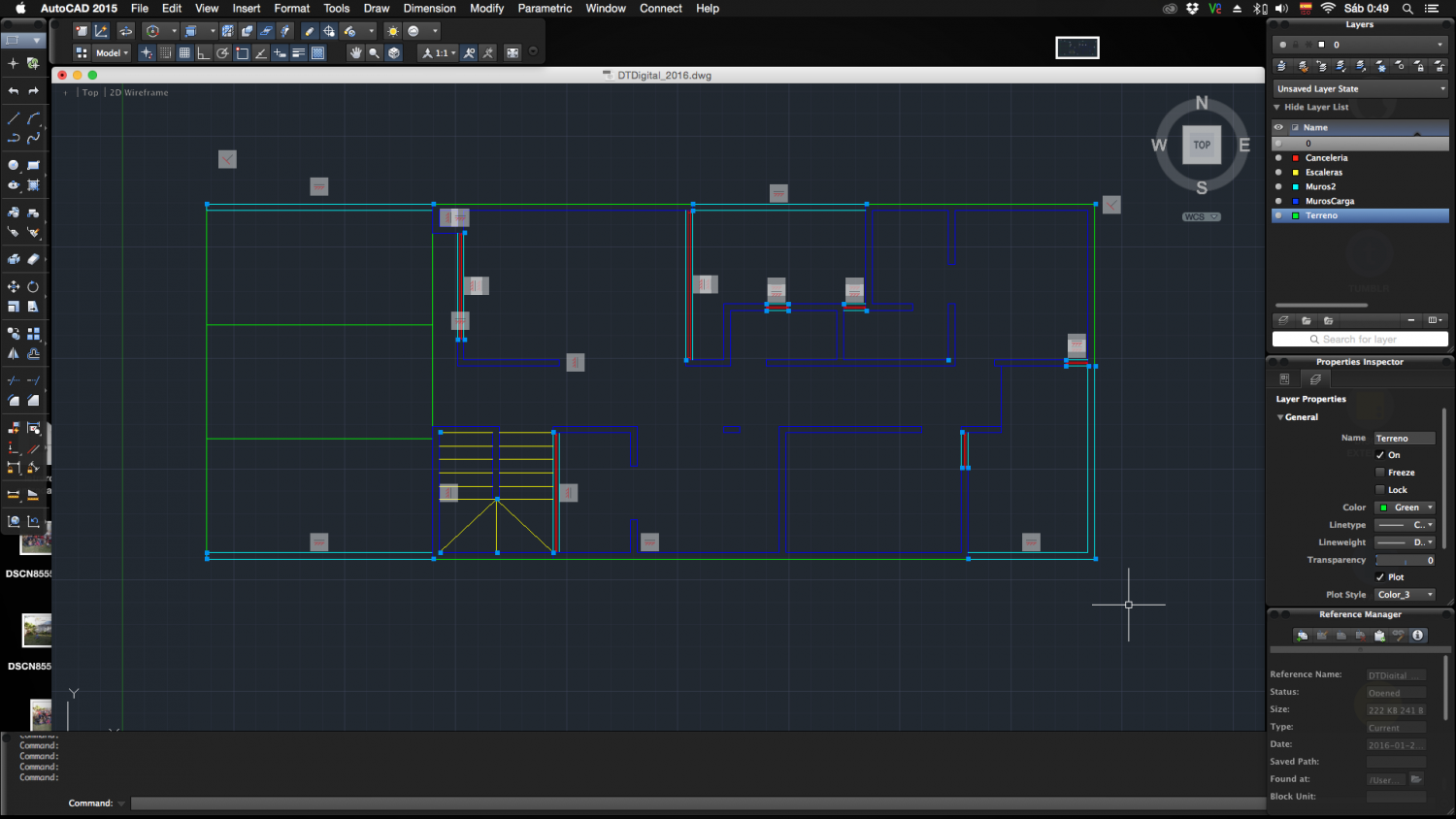Viewport: 1456px width, 819px height.
Task: Toggle grid display in the status toolbar
Action: coord(183,51)
